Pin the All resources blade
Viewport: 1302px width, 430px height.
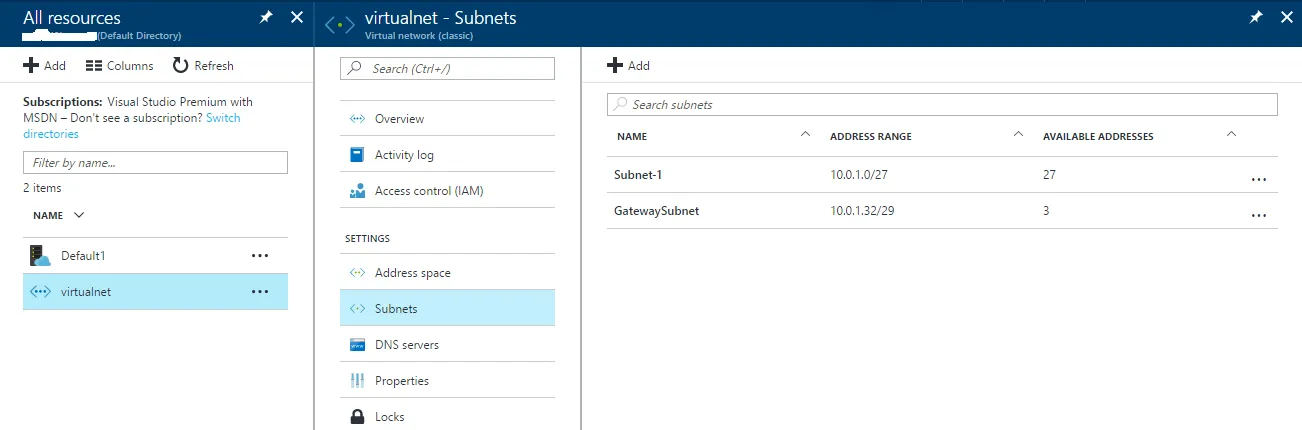266,18
